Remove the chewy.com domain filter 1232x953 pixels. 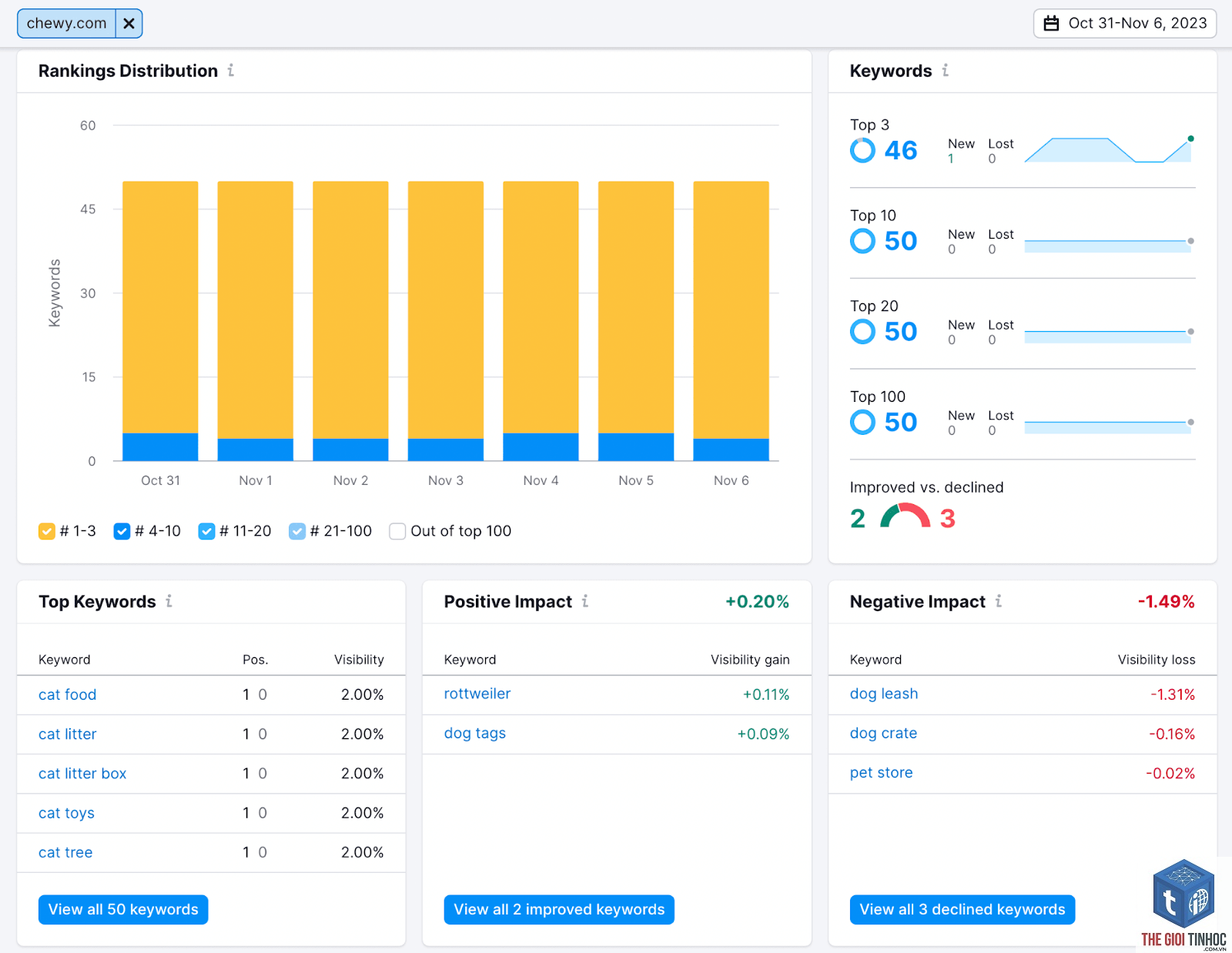(129, 24)
